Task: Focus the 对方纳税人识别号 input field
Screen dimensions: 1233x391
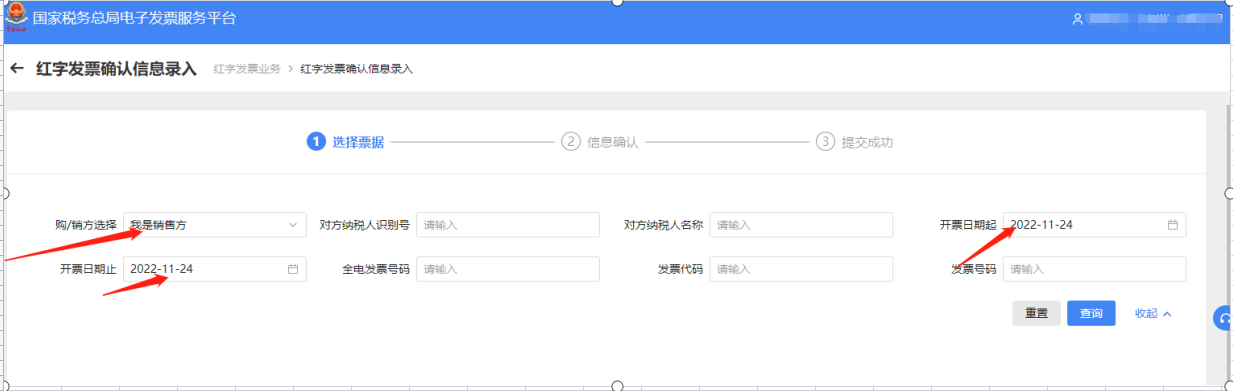Action: [x=508, y=225]
